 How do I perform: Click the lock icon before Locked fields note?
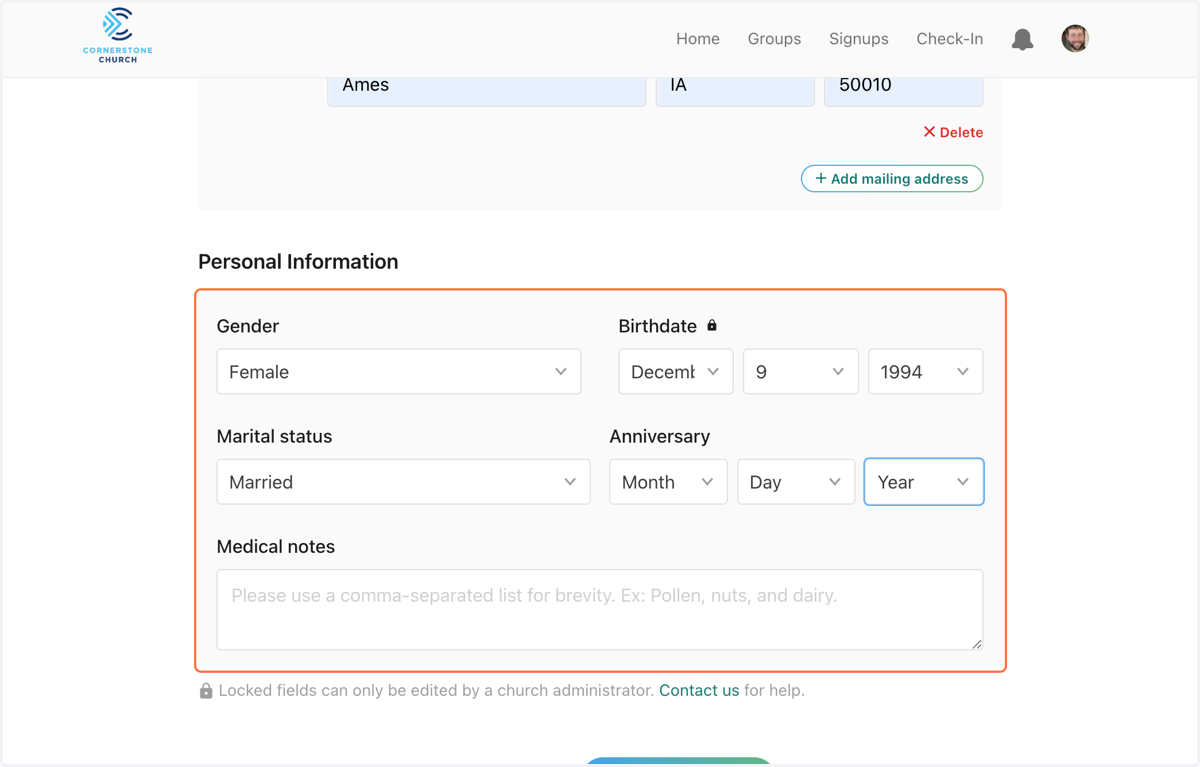tap(206, 691)
